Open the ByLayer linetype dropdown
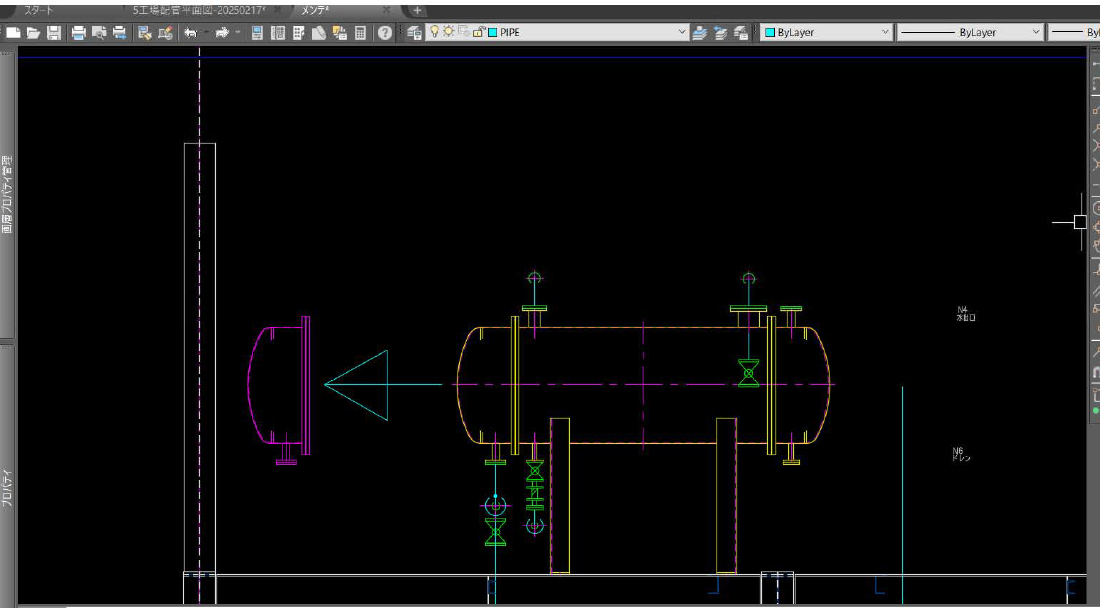This screenshot has width=1100, height=610. click(x=1035, y=32)
